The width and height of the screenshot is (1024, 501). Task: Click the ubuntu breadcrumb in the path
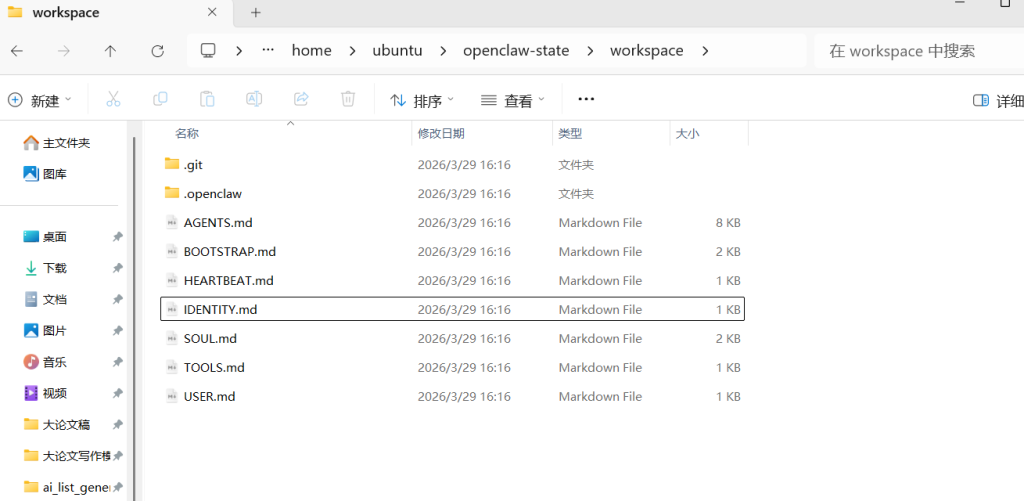coord(397,51)
